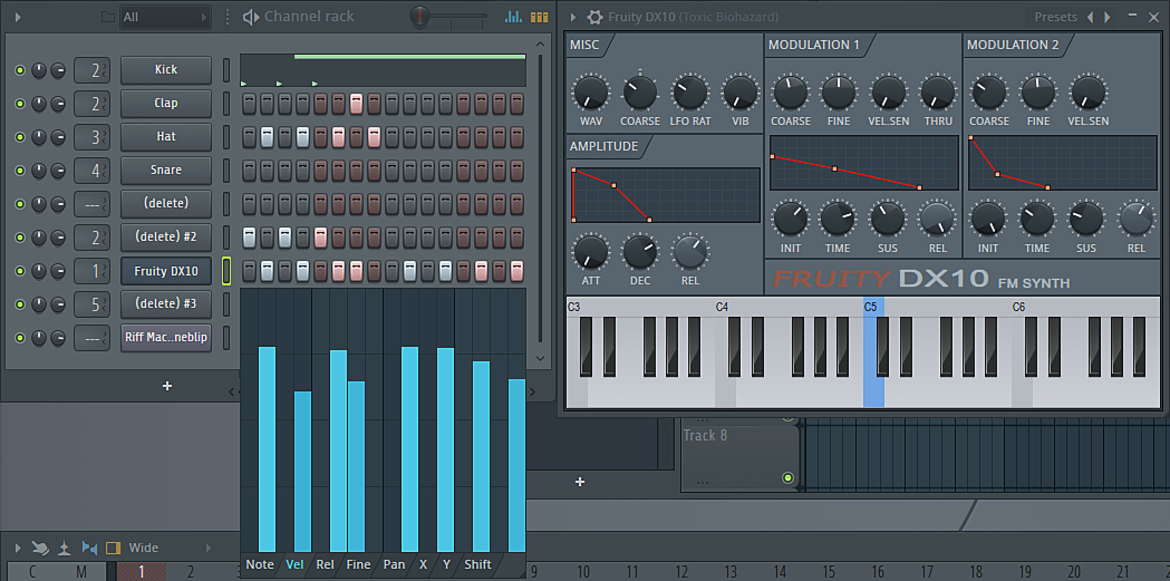This screenshot has height=581, width=1170.
Task: Expand the Wide snap selector arrow
Action: click(208, 548)
